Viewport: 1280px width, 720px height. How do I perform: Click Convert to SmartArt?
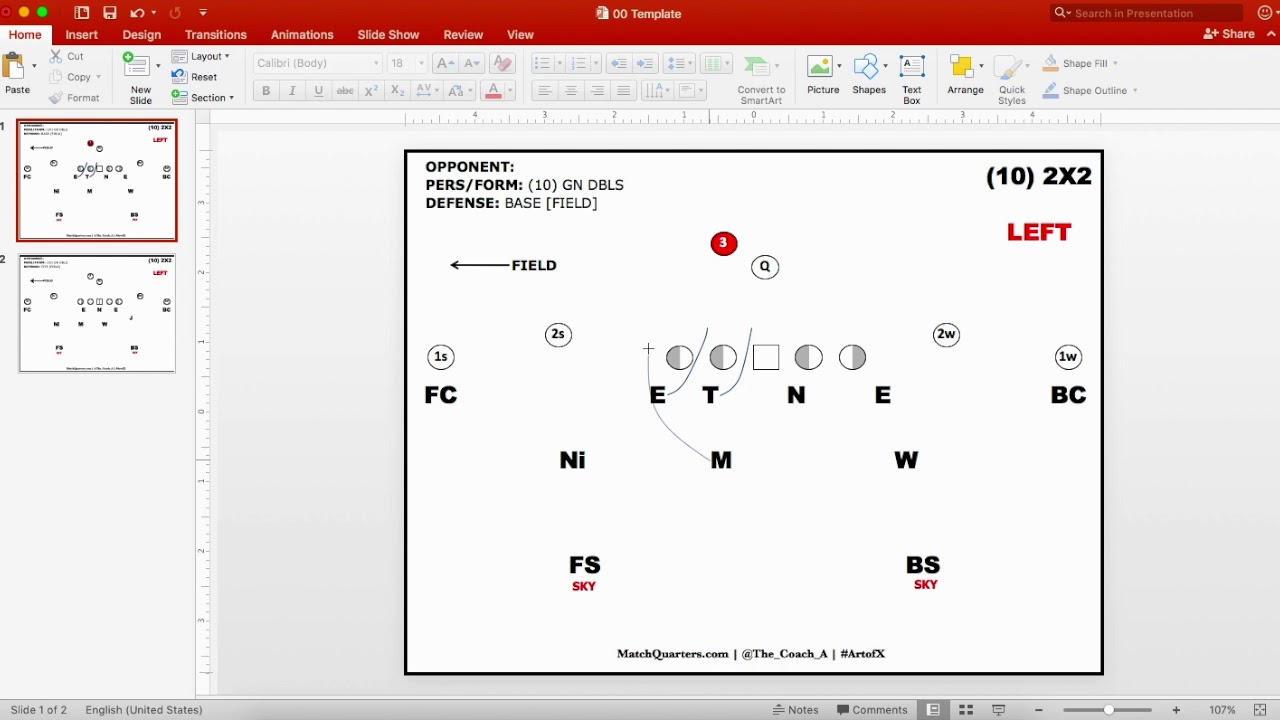[762, 79]
